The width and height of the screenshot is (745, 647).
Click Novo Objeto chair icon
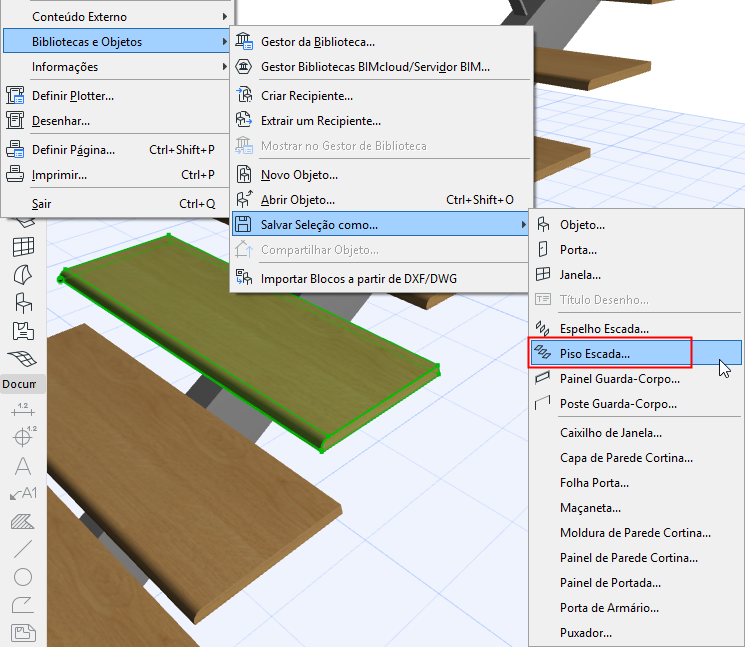pyautogui.click(x=244, y=174)
